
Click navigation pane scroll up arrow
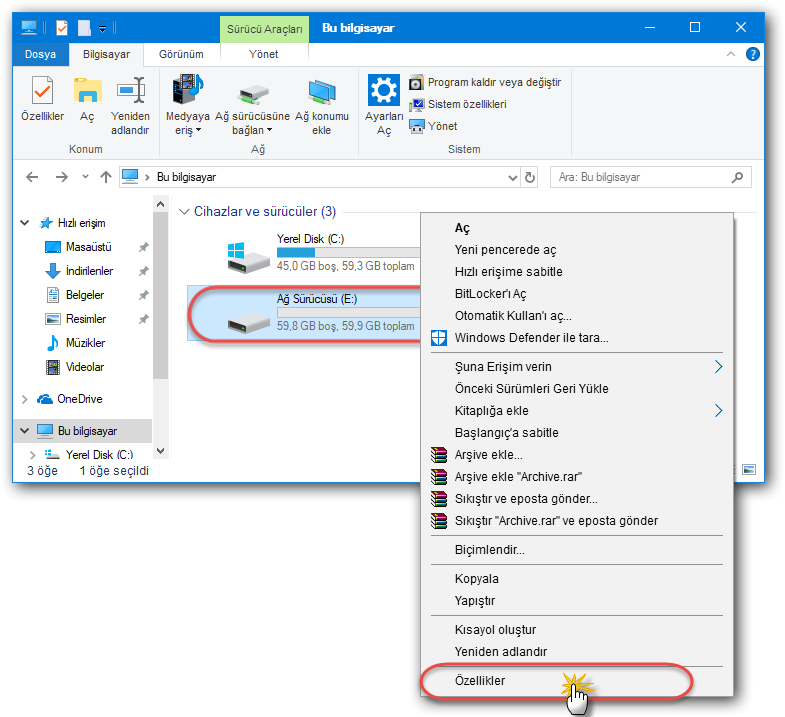point(160,204)
